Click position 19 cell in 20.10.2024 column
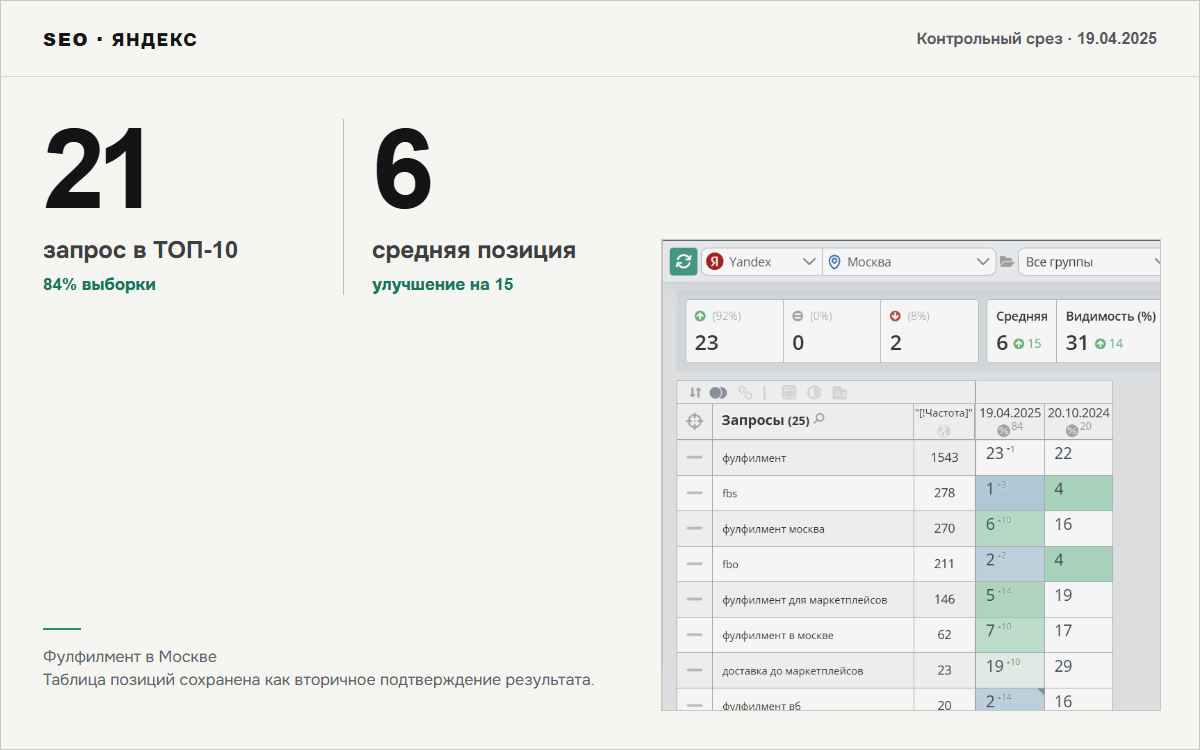 [x=1078, y=599]
